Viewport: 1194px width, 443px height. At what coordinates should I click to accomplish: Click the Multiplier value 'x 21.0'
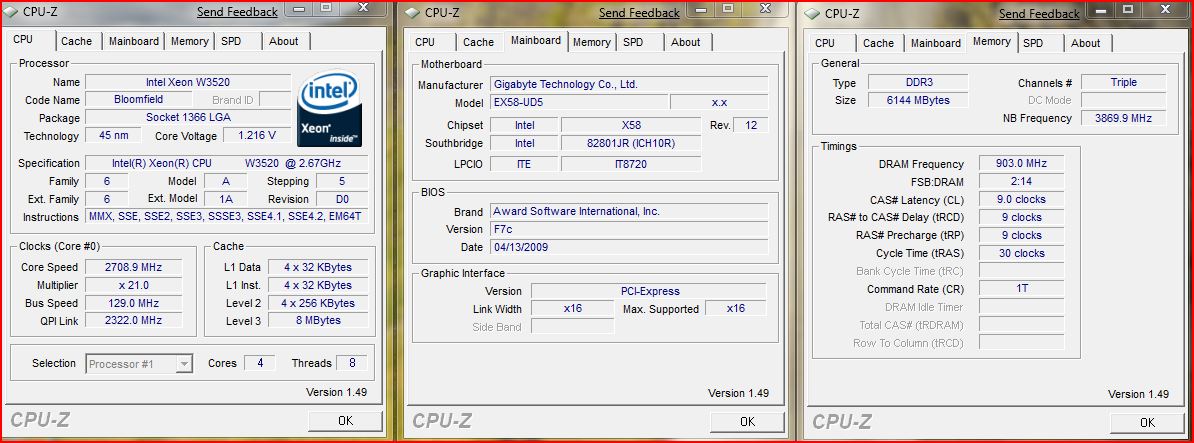tap(133, 285)
